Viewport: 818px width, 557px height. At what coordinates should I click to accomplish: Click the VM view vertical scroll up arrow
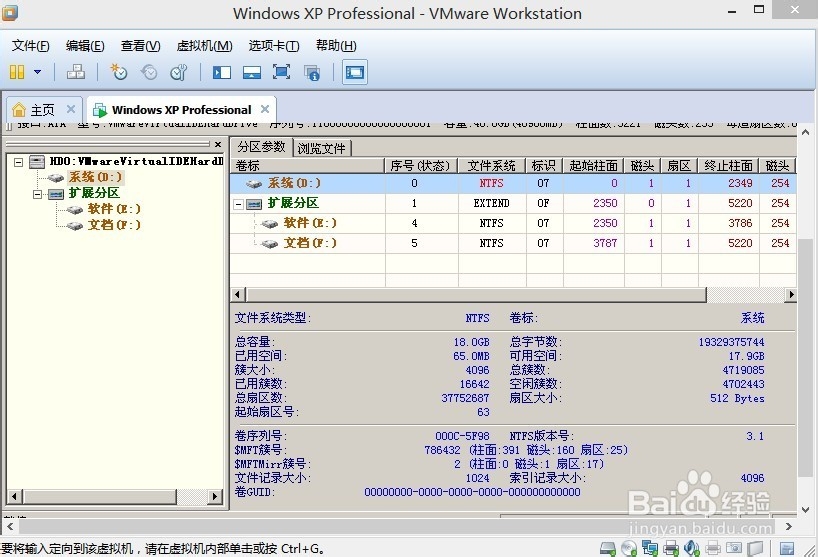806,132
